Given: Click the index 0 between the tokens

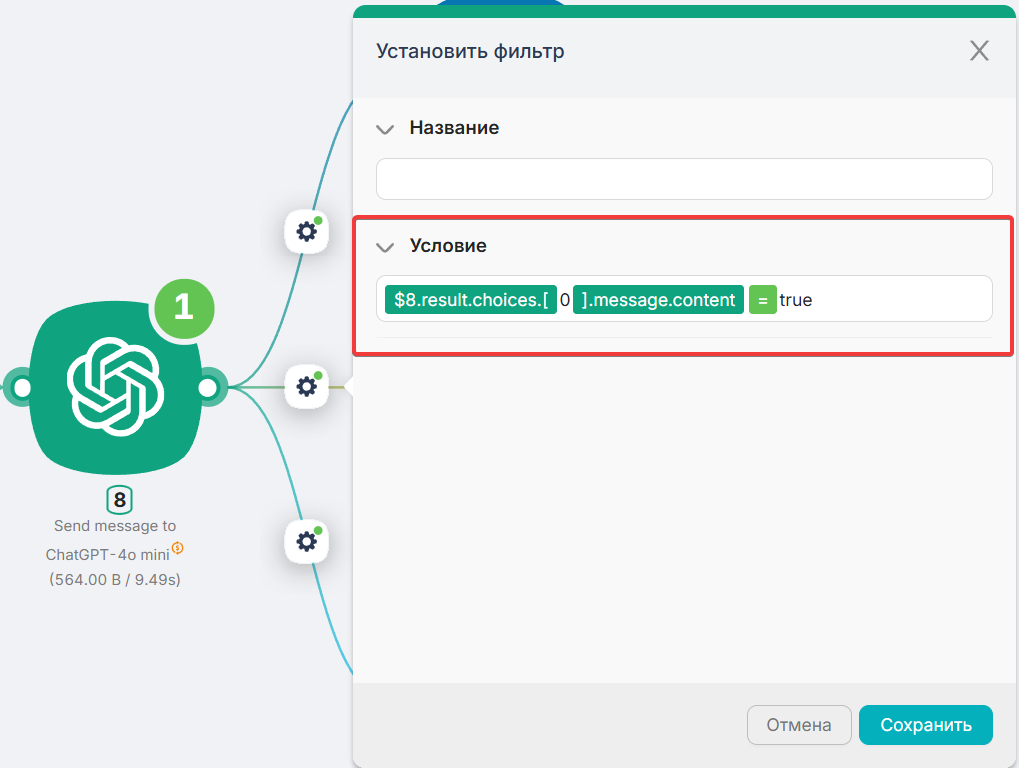Looking at the screenshot, I should pos(565,299).
